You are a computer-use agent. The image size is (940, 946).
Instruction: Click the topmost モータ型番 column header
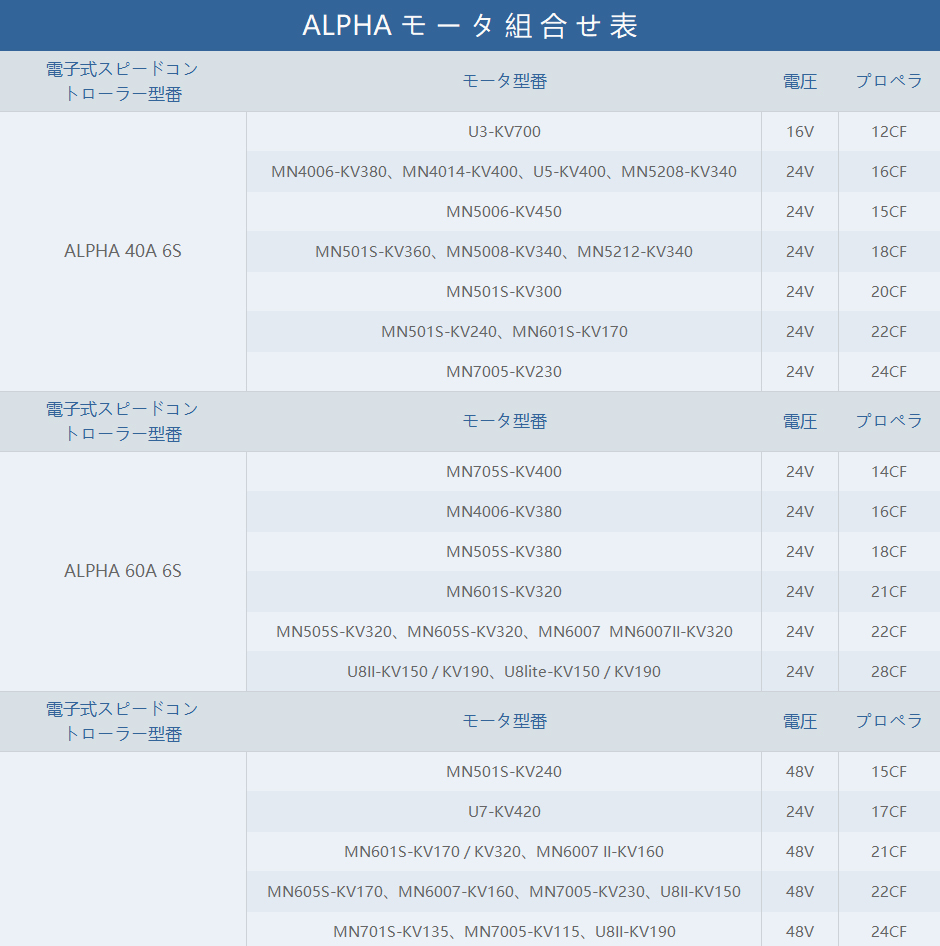[504, 81]
